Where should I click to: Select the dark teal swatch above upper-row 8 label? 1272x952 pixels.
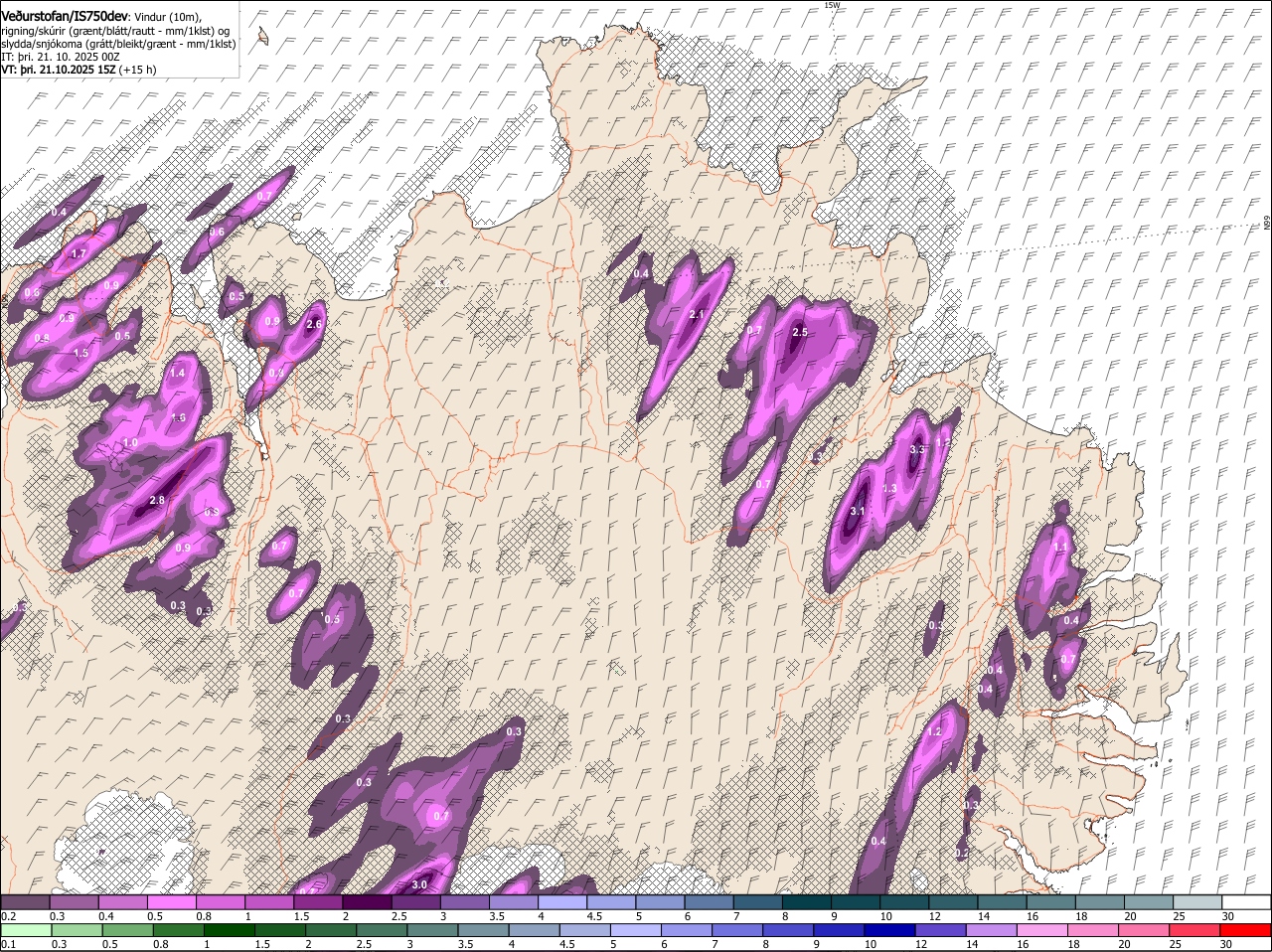[x=807, y=902]
